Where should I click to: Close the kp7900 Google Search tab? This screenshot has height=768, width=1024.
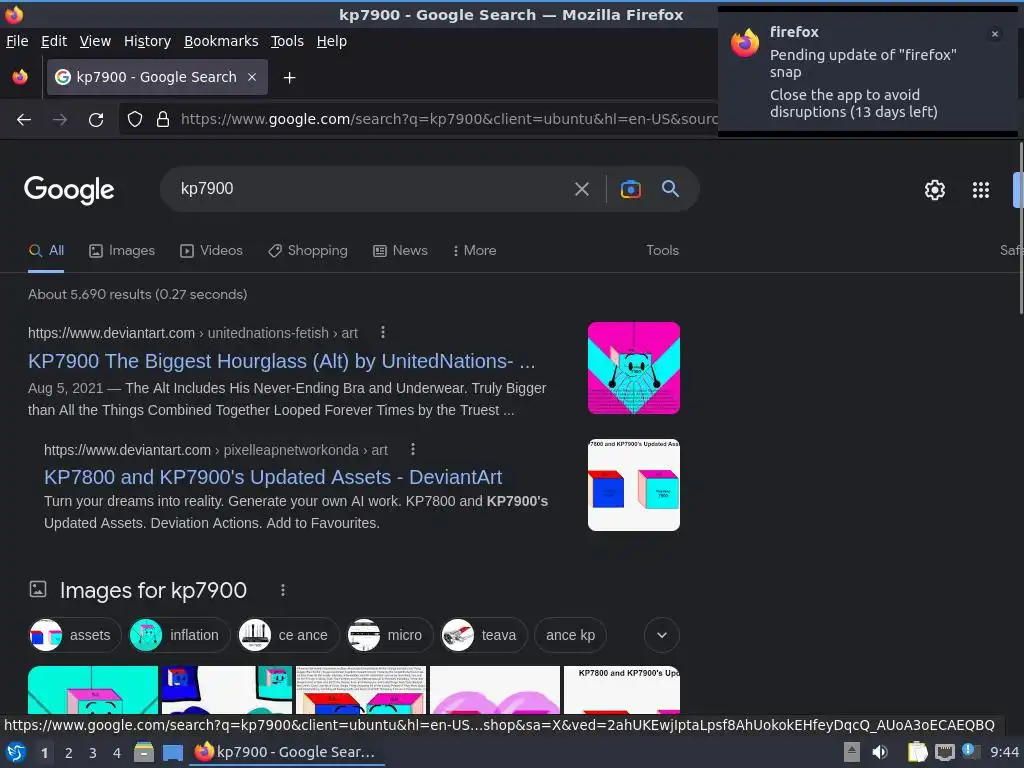coord(252,77)
